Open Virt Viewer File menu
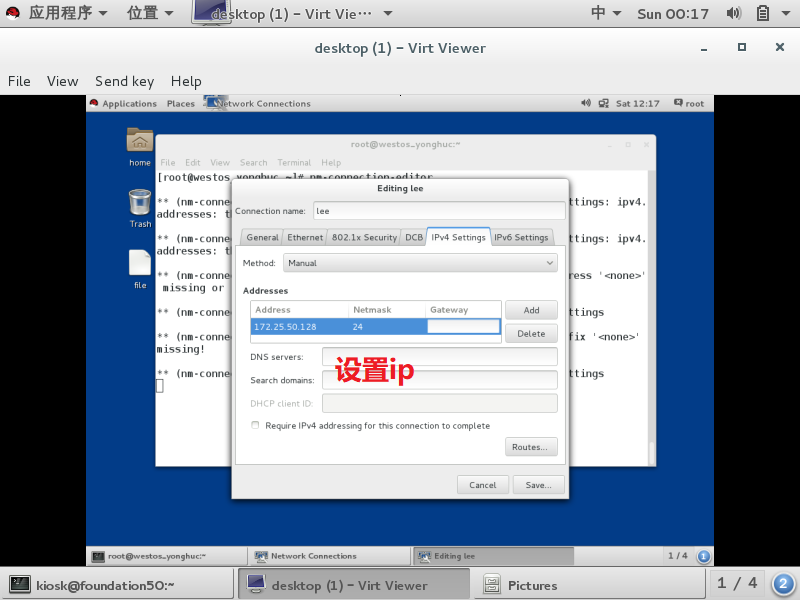The width and height of the screenshot is (800, 600). click(19, 81)
